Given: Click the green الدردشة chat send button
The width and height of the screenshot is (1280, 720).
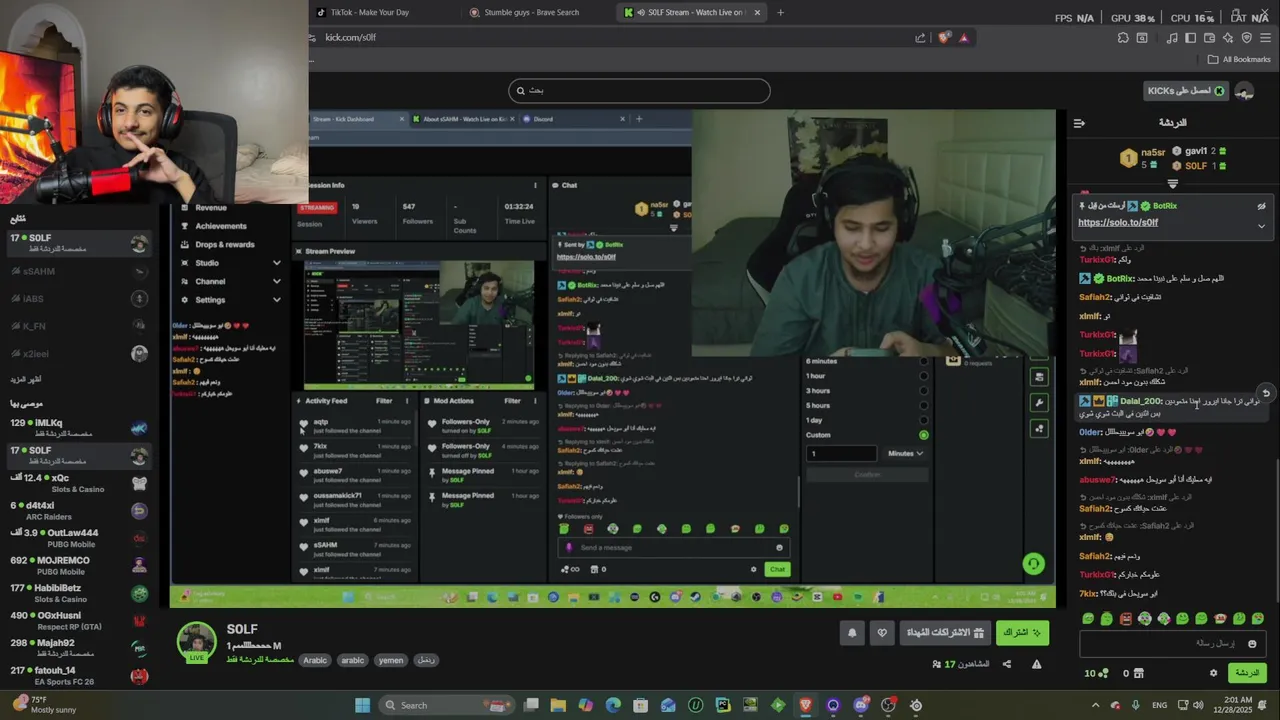Looking at the screenshot, I should click(x=1247, y=673).
